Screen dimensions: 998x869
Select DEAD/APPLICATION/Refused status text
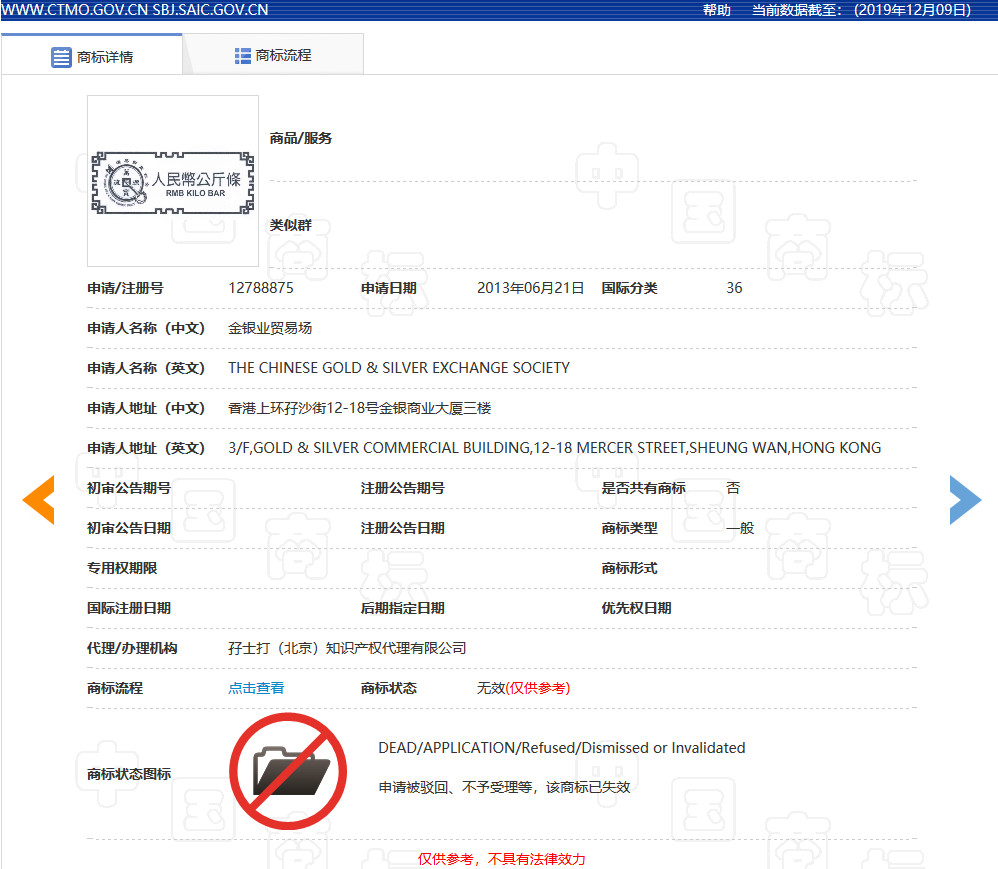(x=561, y=747)
